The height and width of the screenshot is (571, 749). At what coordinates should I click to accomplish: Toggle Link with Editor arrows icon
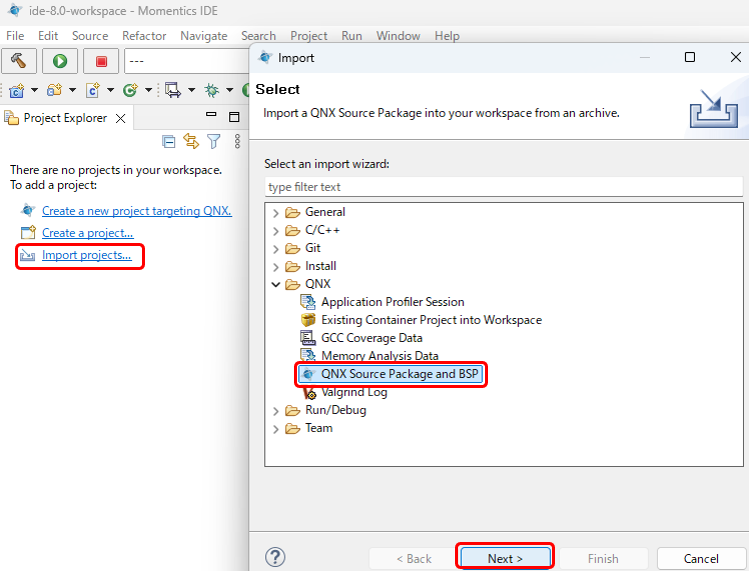click(x=191, y=141)
